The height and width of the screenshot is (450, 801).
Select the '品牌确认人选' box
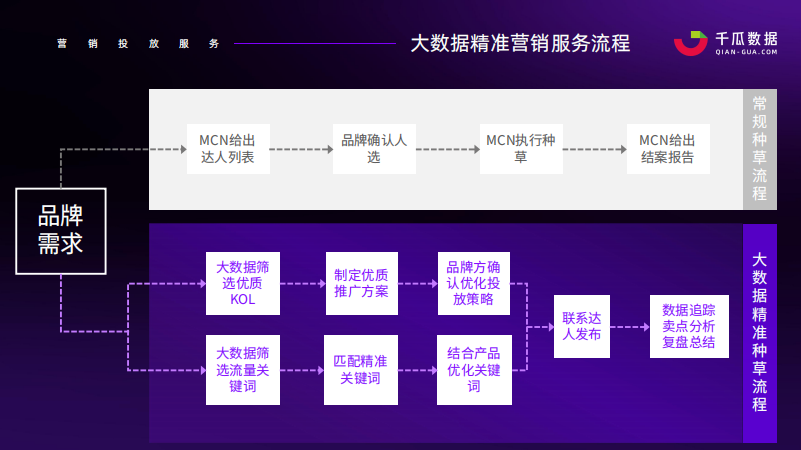(374, 149)
